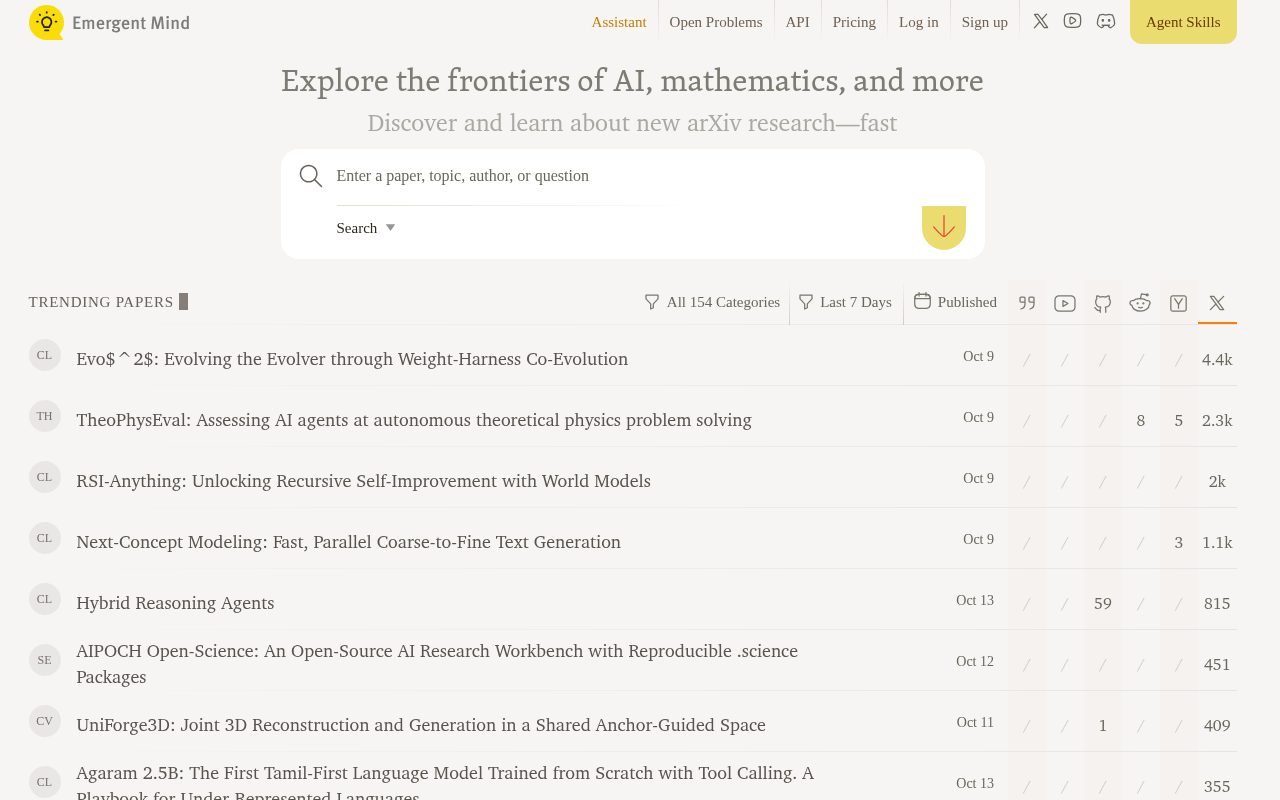Open Last 7 Days time filter

pyautogui.click(x=845, y=302)
